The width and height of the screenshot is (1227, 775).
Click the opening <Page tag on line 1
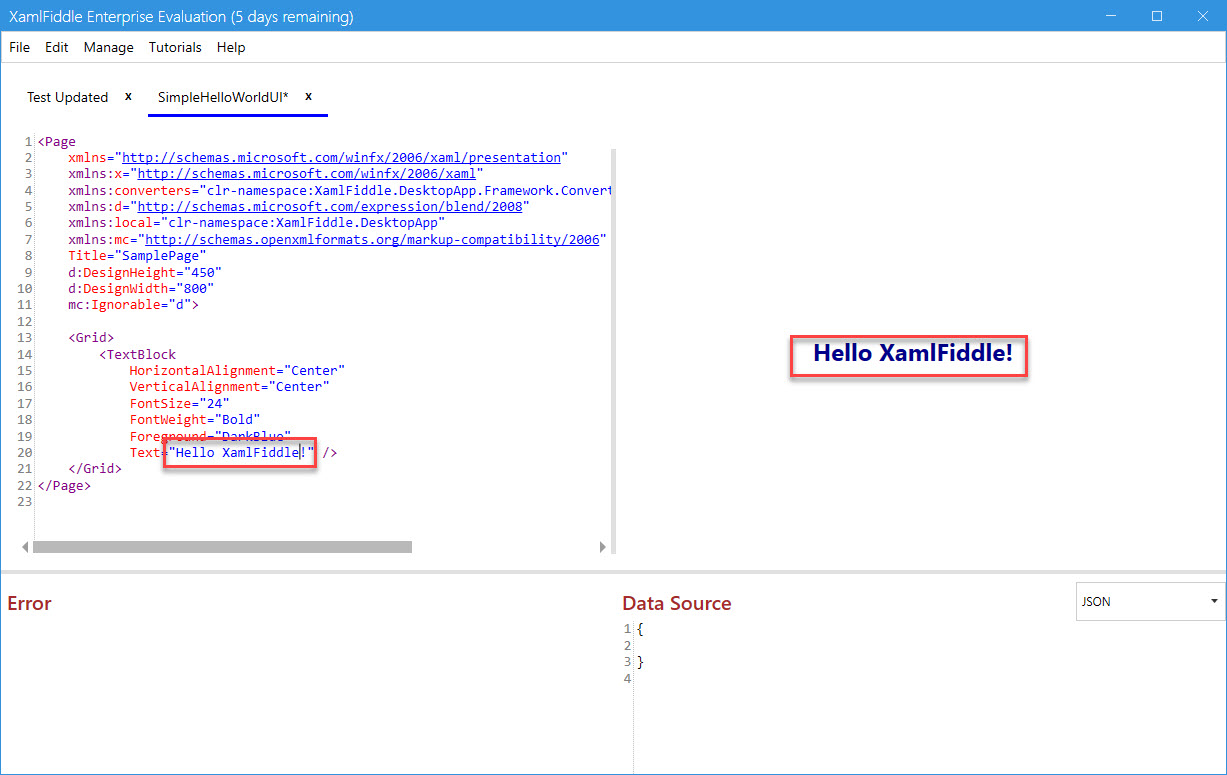pyautogui.click(x=56, y=142)
